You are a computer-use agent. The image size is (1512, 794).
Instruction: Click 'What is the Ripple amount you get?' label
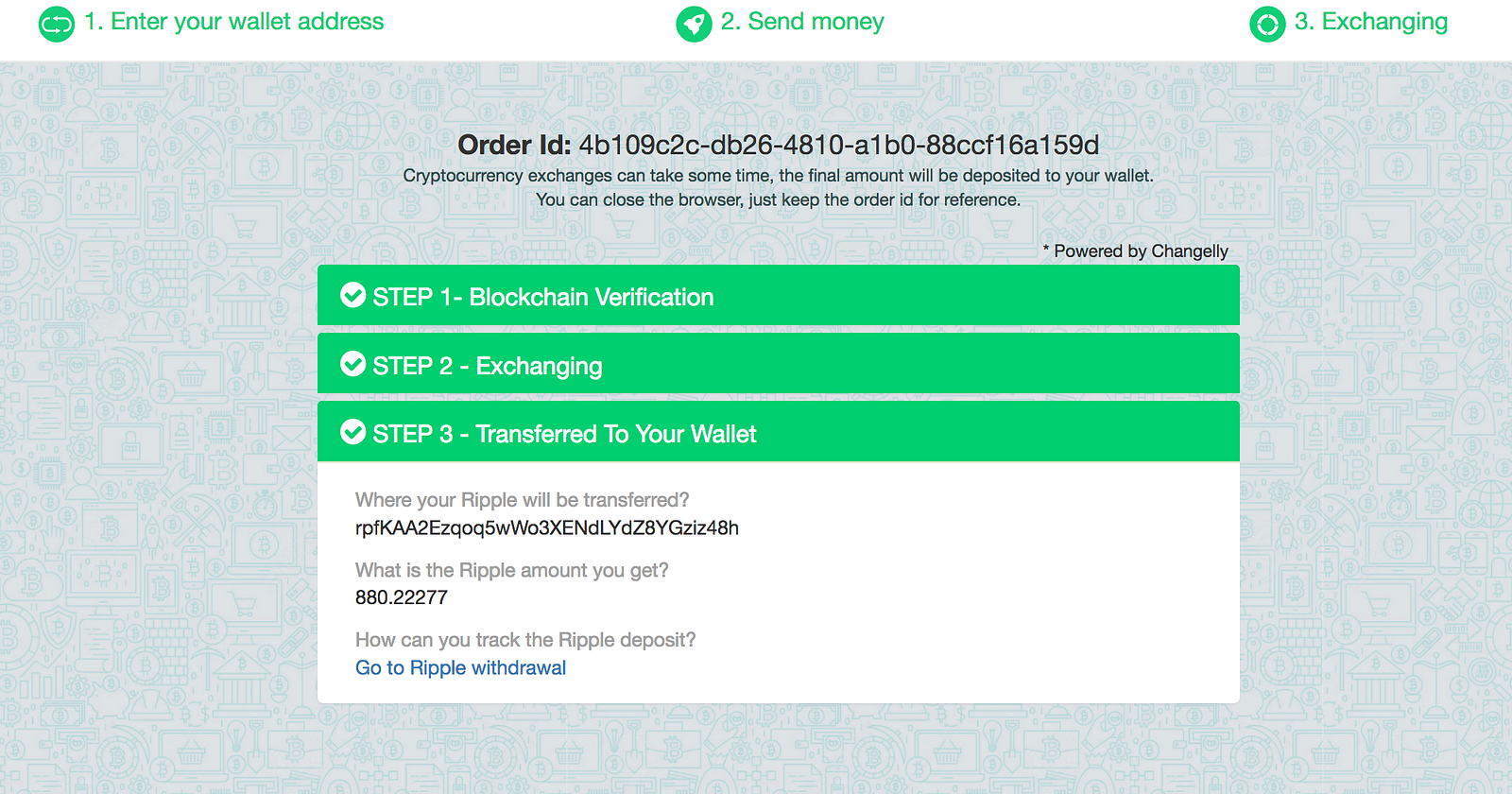[x=512, y=570]
